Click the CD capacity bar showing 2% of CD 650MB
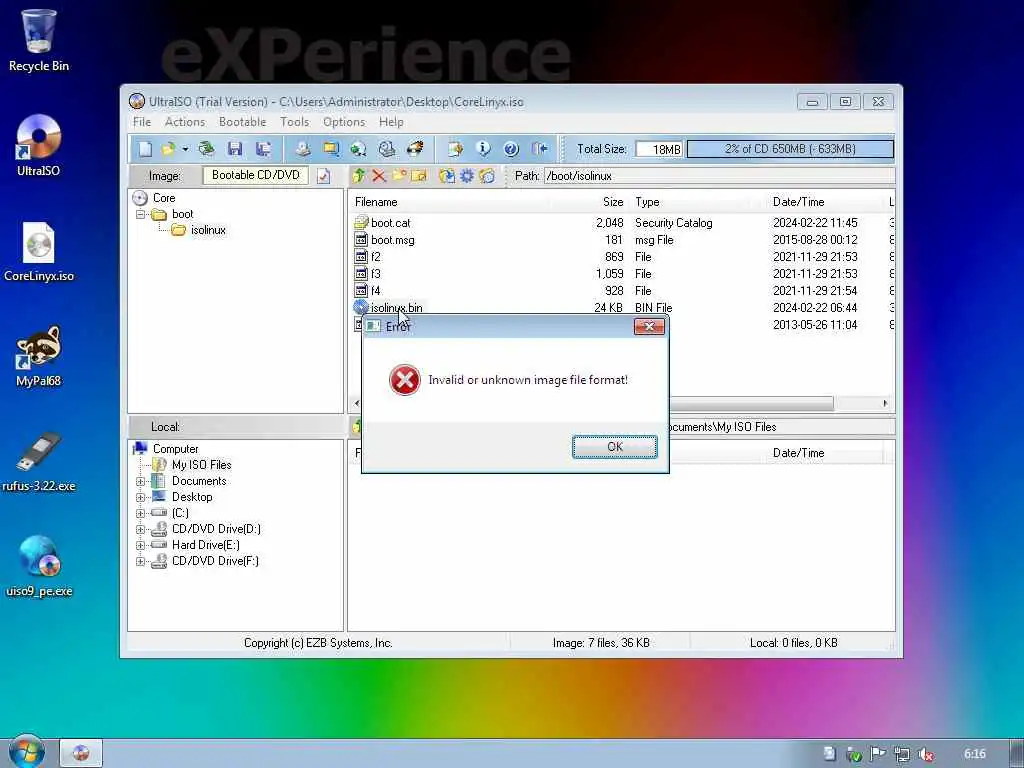1024x768 pixels. [790, 149]
